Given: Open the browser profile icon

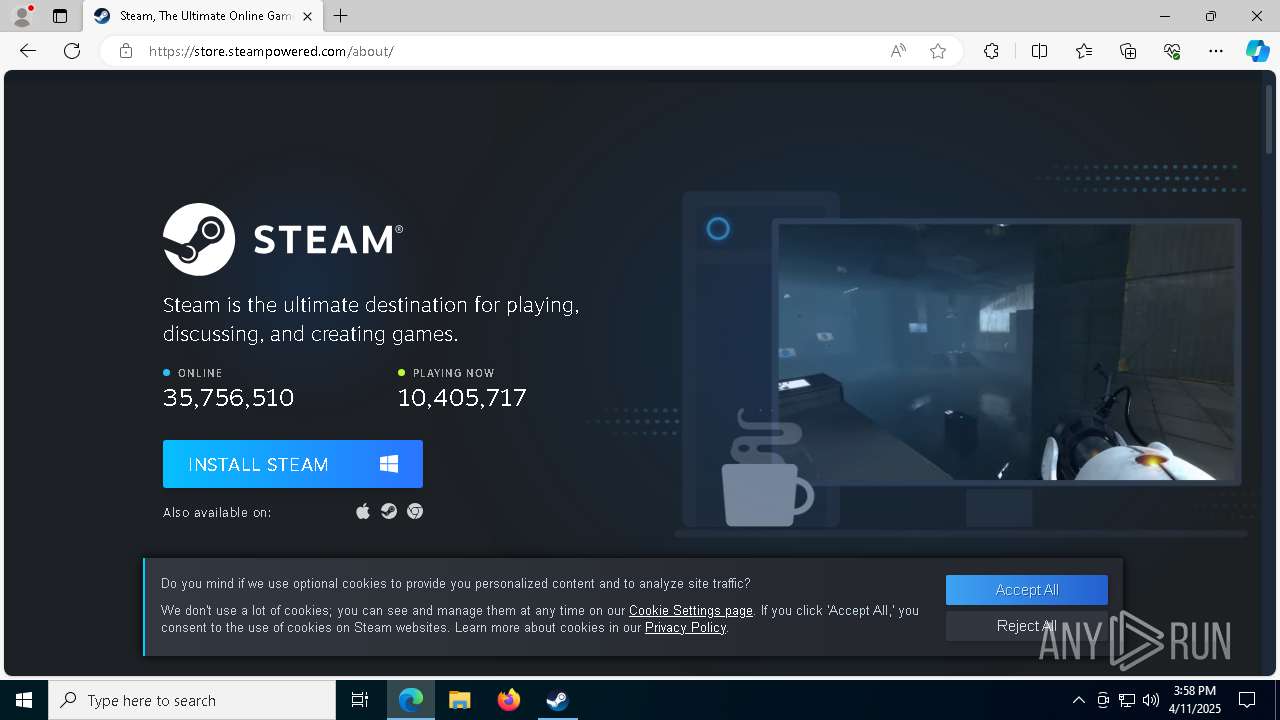Looking at the screenshot, I should click(x=22, y=16).
